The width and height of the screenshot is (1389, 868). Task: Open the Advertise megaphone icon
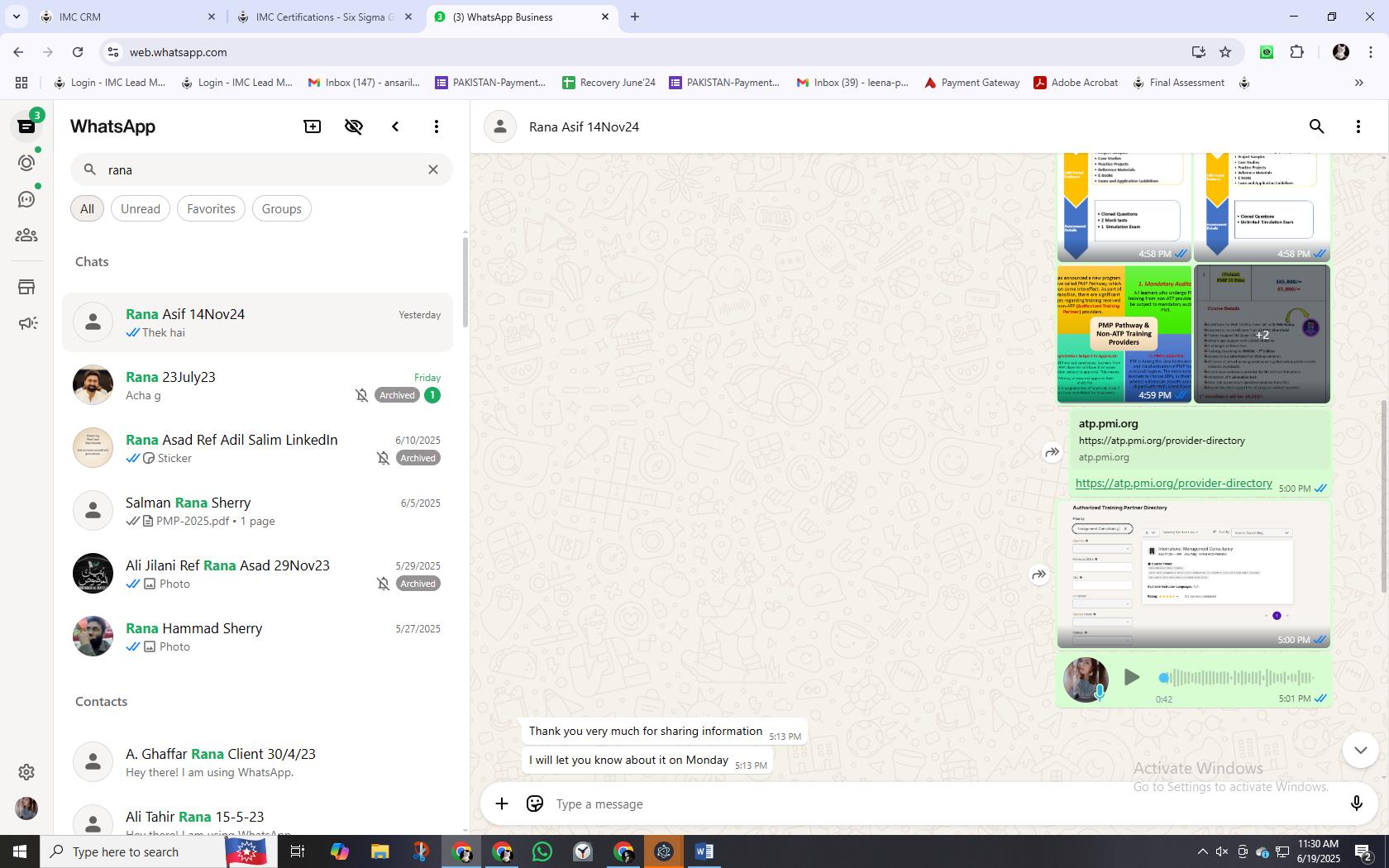click(x=27, y=323)
